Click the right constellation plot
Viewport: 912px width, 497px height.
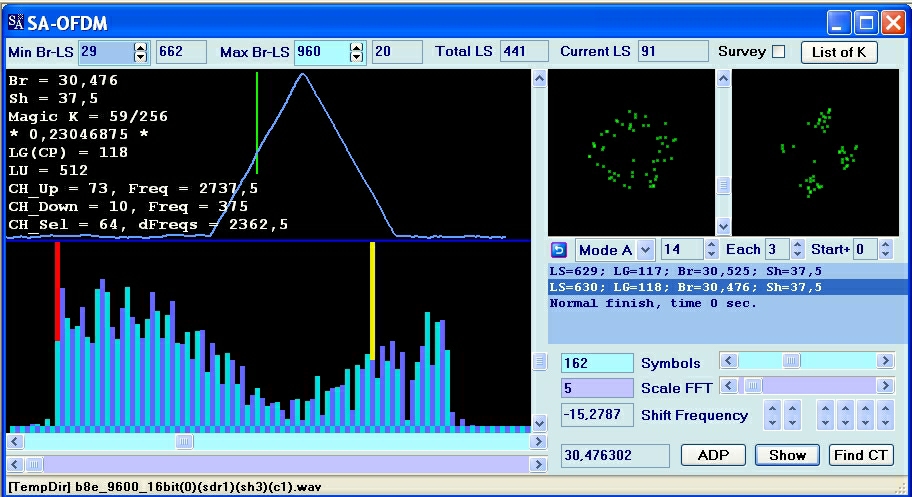(x=815, y=152)
